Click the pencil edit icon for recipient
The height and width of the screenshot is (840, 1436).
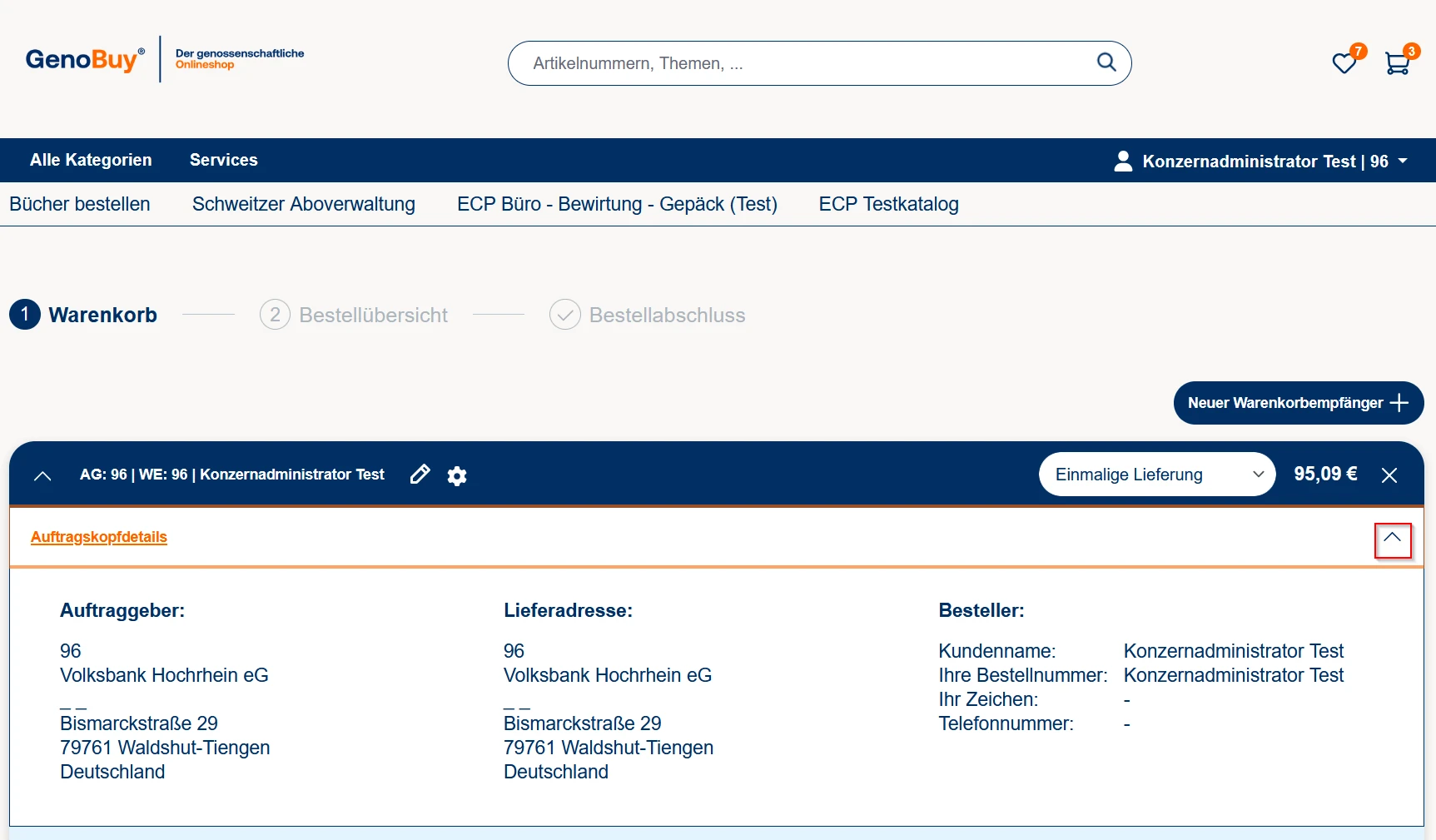pyautogui.click(x=420, y=475)
